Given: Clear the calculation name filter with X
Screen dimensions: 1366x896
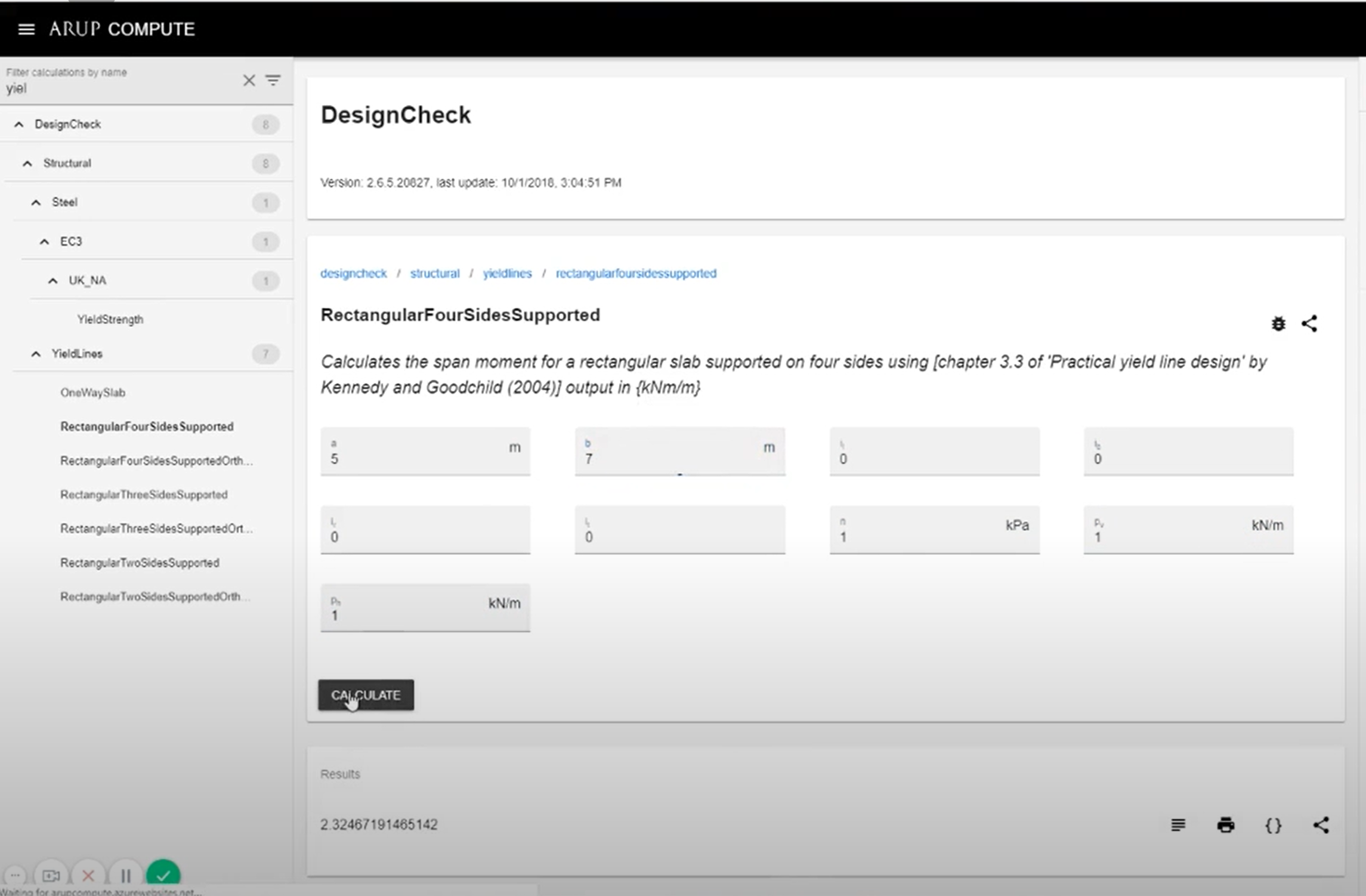Looking at the screenshot, I should [x=249, y=80].
